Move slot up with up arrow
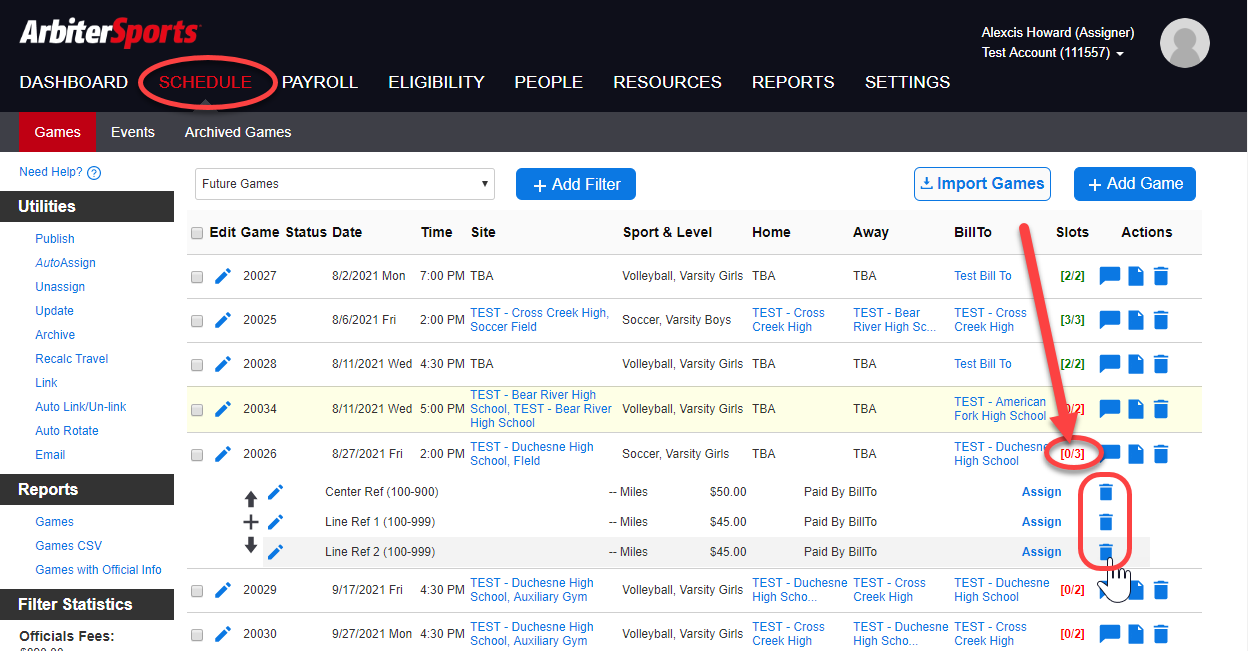Screen dimensions: 1248x651 (x=251, y=498)
